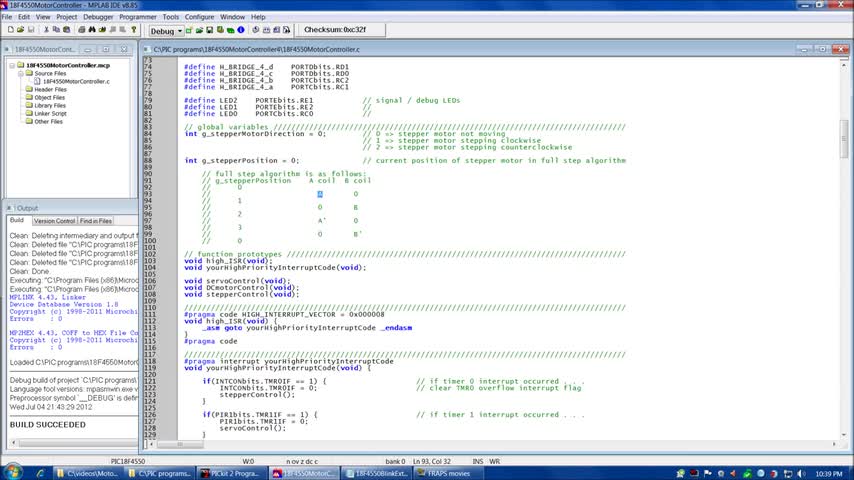Open the Window menu
The height and width of the screenshot is (480, 854).
233,17
